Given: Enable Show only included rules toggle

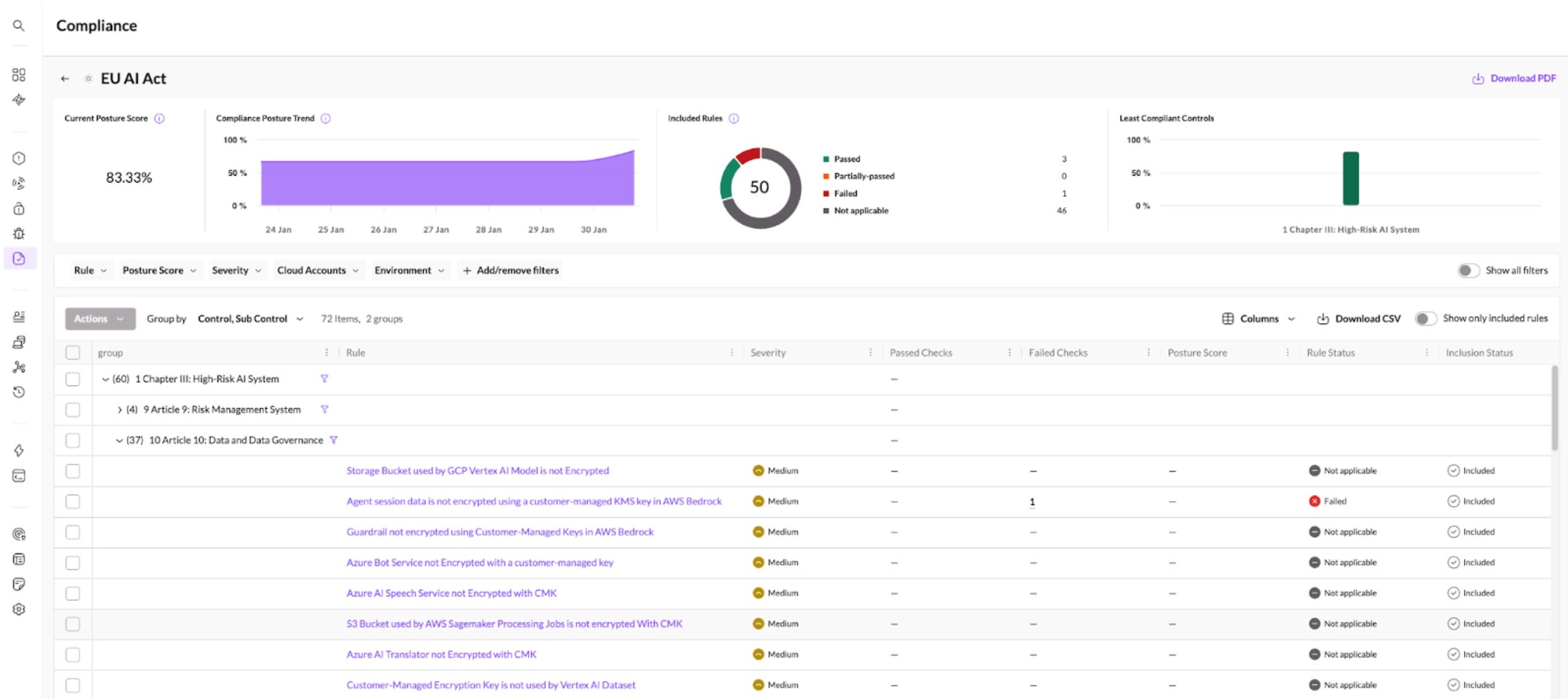Looking at the screenshot, I should click(1425, 319).
